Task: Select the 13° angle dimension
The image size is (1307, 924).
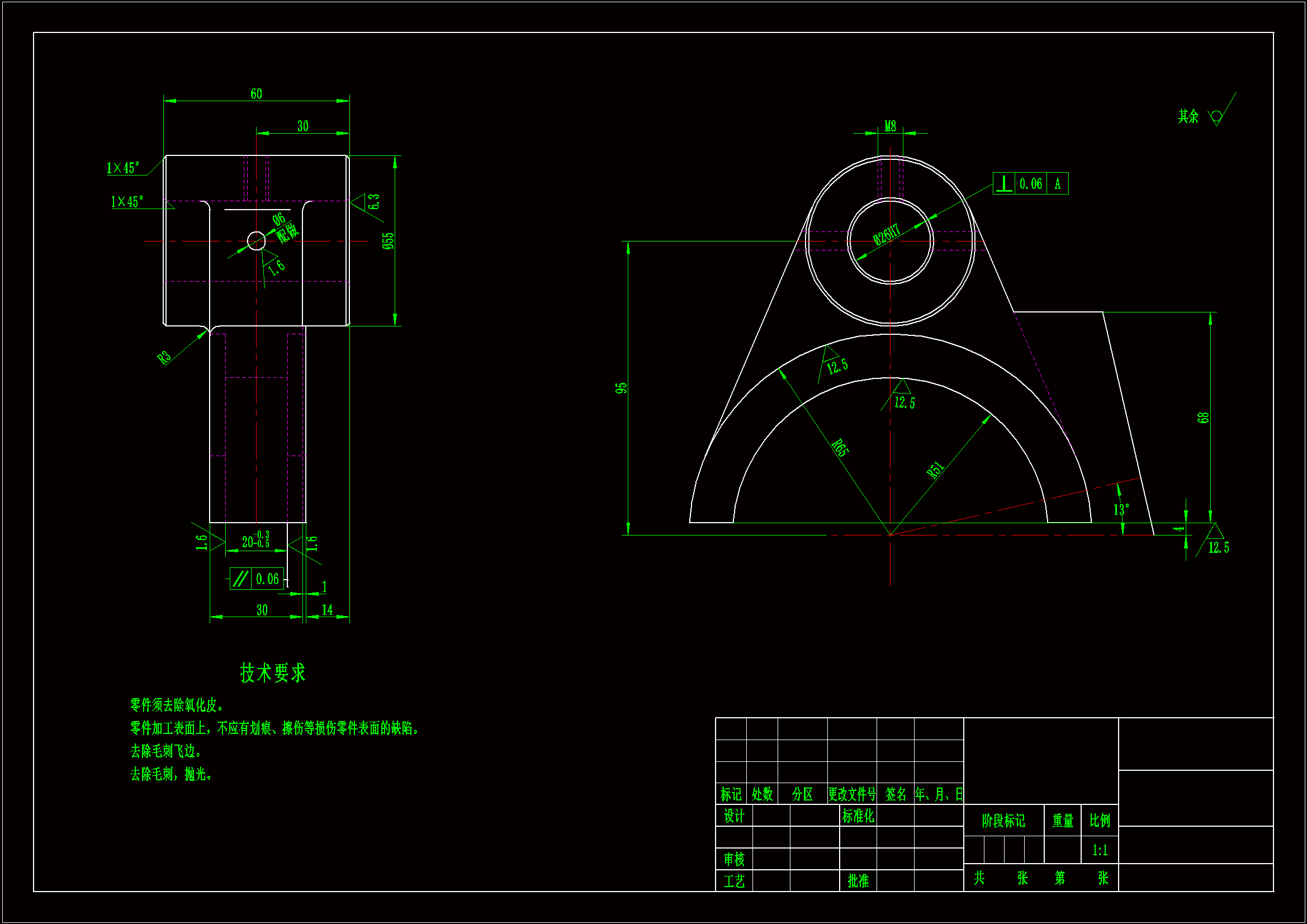Action: 1121,509
